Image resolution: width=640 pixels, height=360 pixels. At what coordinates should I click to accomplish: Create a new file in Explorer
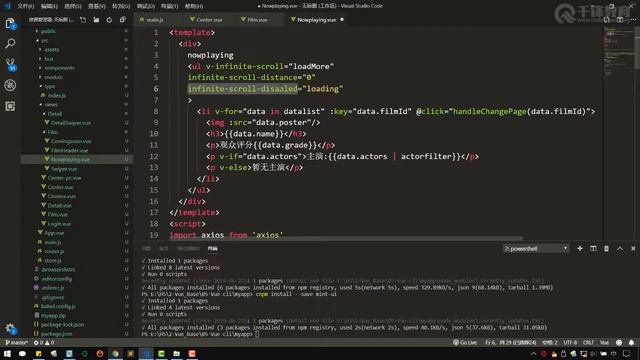tap(83, 20)
